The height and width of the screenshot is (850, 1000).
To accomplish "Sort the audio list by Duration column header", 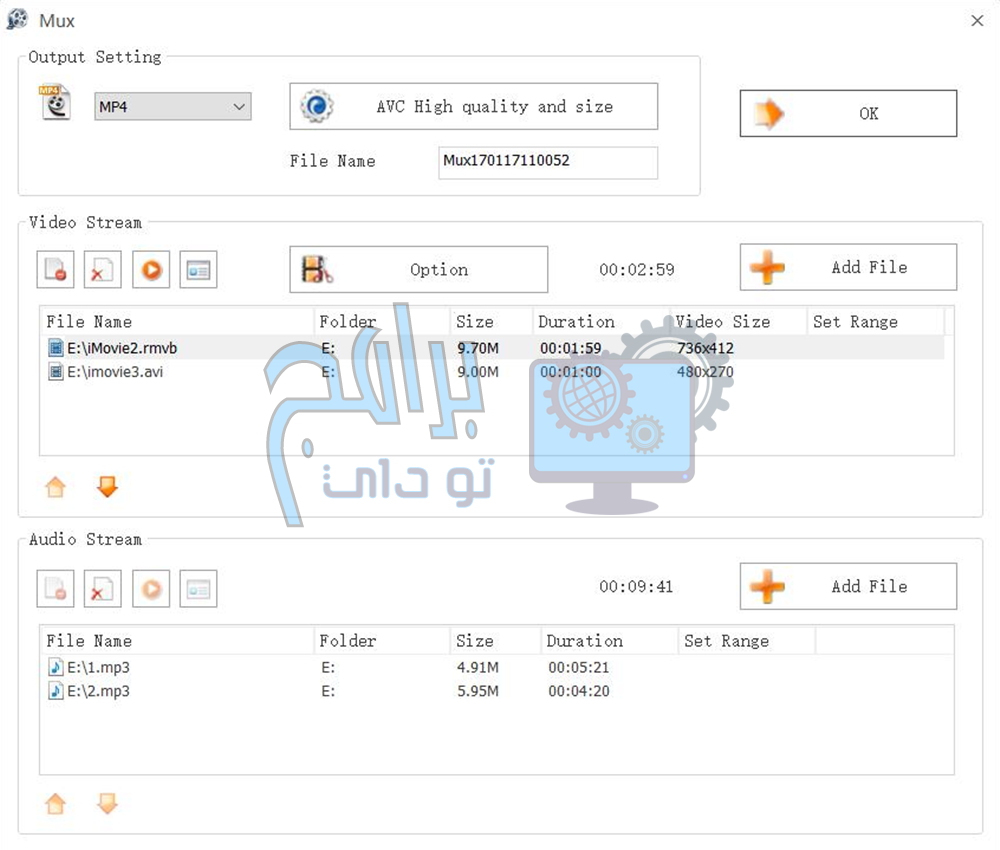I will [x=584, y=641].
